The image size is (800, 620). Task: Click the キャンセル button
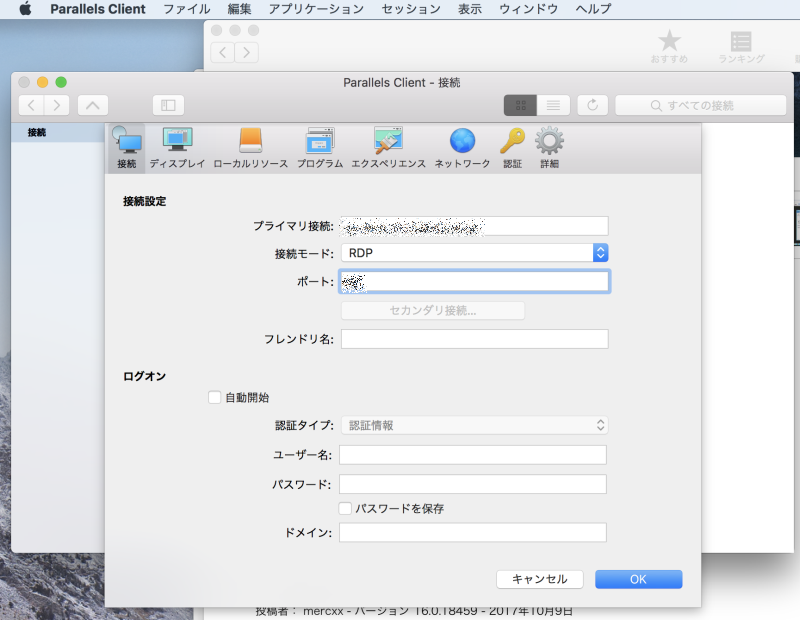coord(539,579)
